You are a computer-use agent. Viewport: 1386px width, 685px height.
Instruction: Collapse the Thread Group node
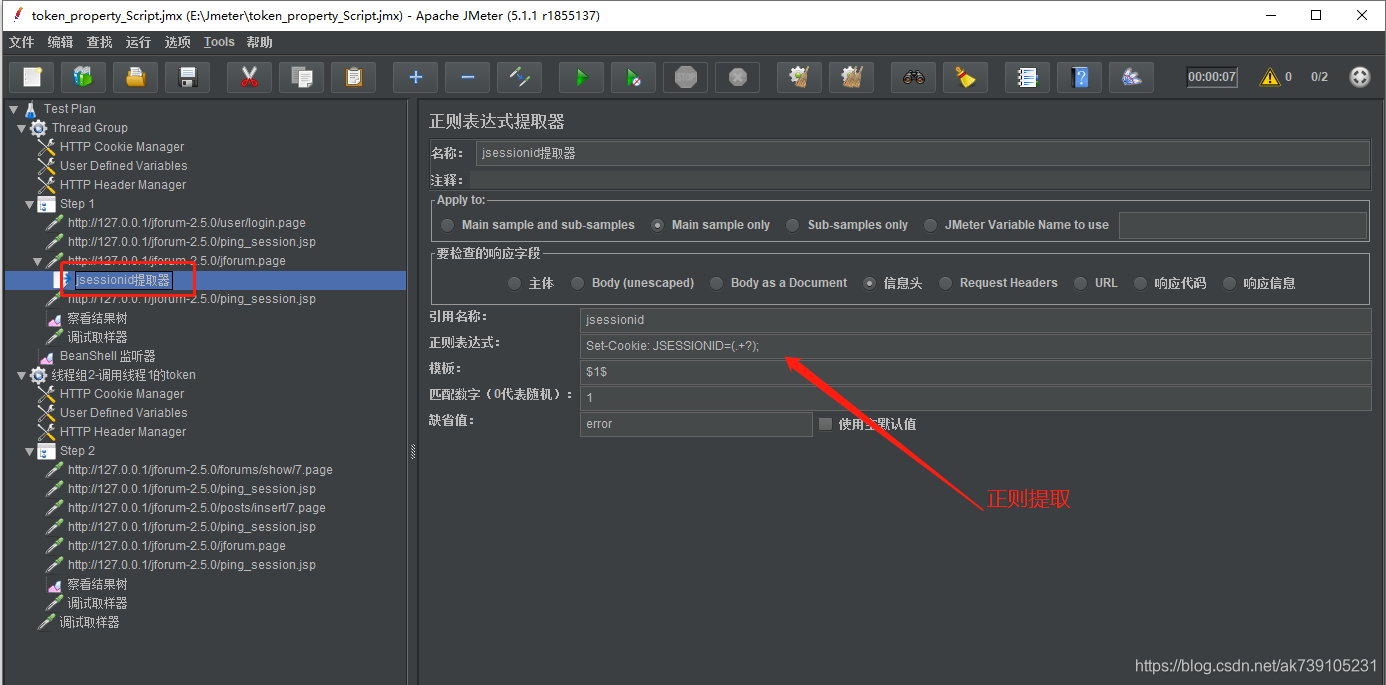(x=21, y=127)
